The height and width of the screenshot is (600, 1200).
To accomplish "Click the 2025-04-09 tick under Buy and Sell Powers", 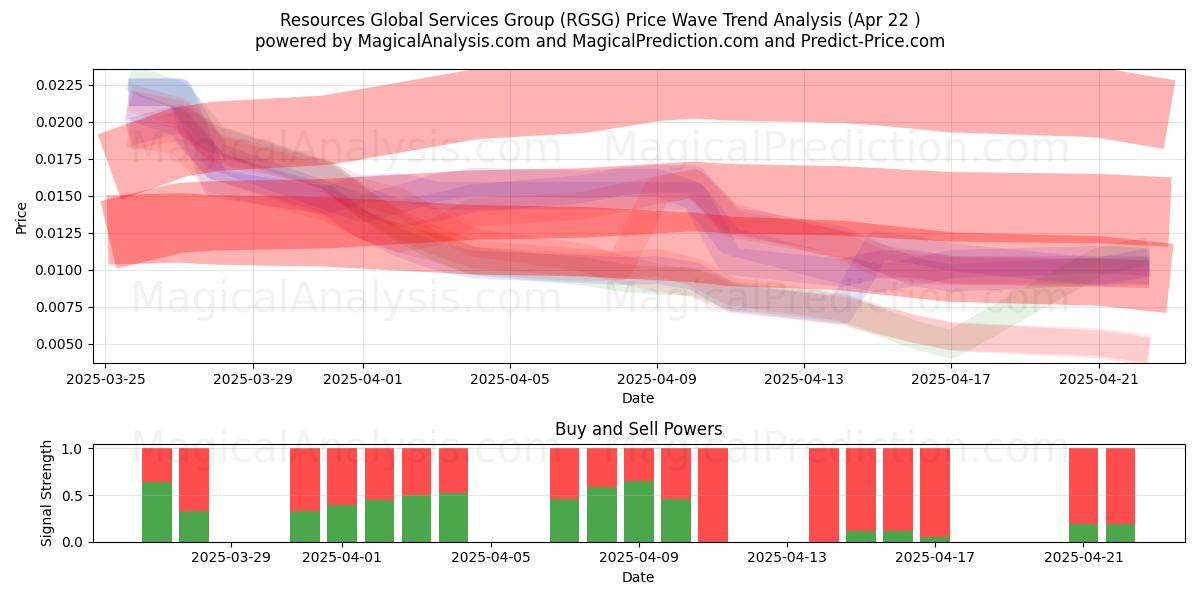I will click(x=639, y=558).
